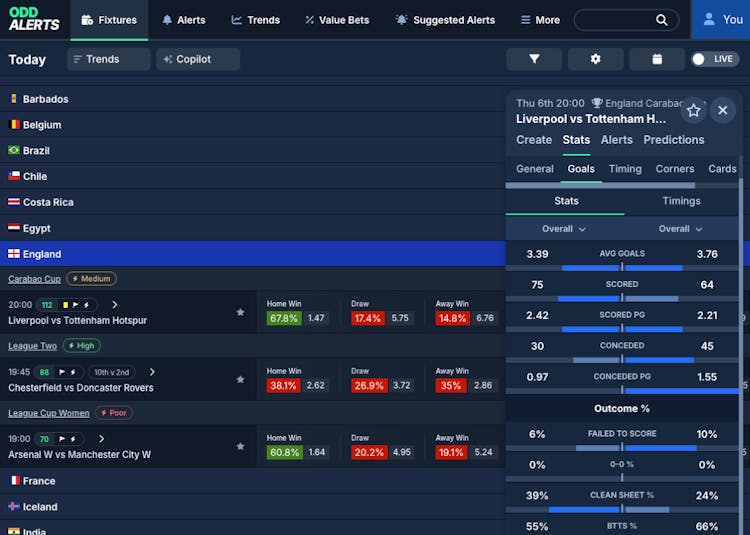
Task: Switch to the Corners stats tab
Action: 675,169
